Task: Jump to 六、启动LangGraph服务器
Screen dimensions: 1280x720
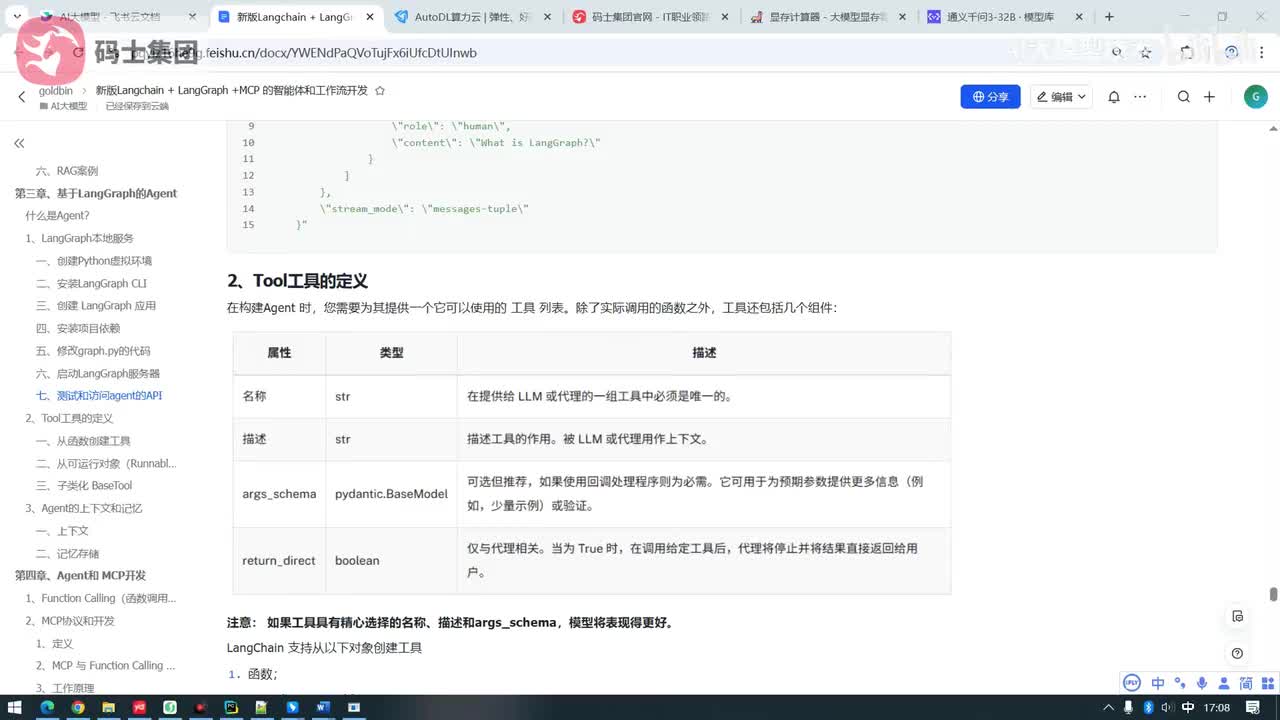Action: [x=98, y=373]
